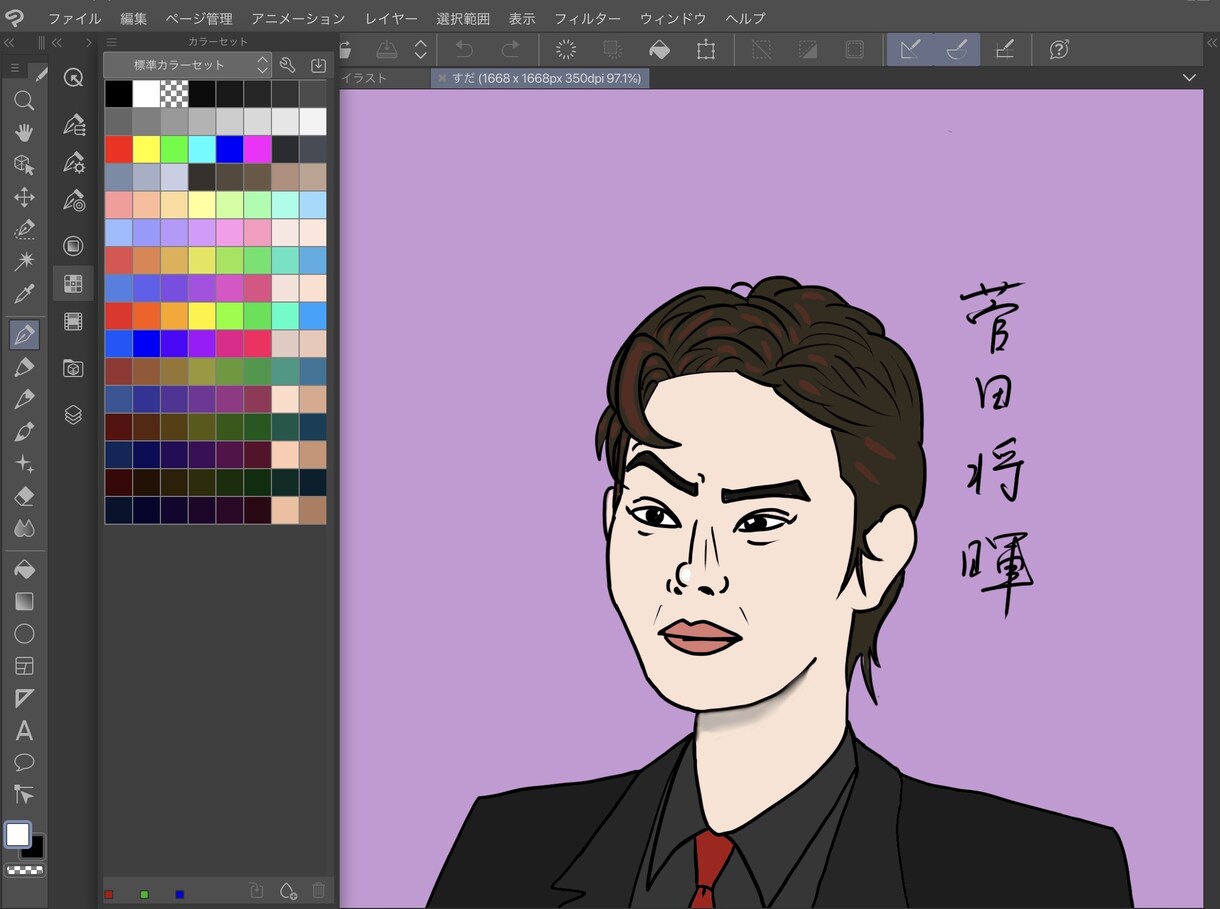
Task: Select the Decoration sparkle tool
Action: pos(24,464)
